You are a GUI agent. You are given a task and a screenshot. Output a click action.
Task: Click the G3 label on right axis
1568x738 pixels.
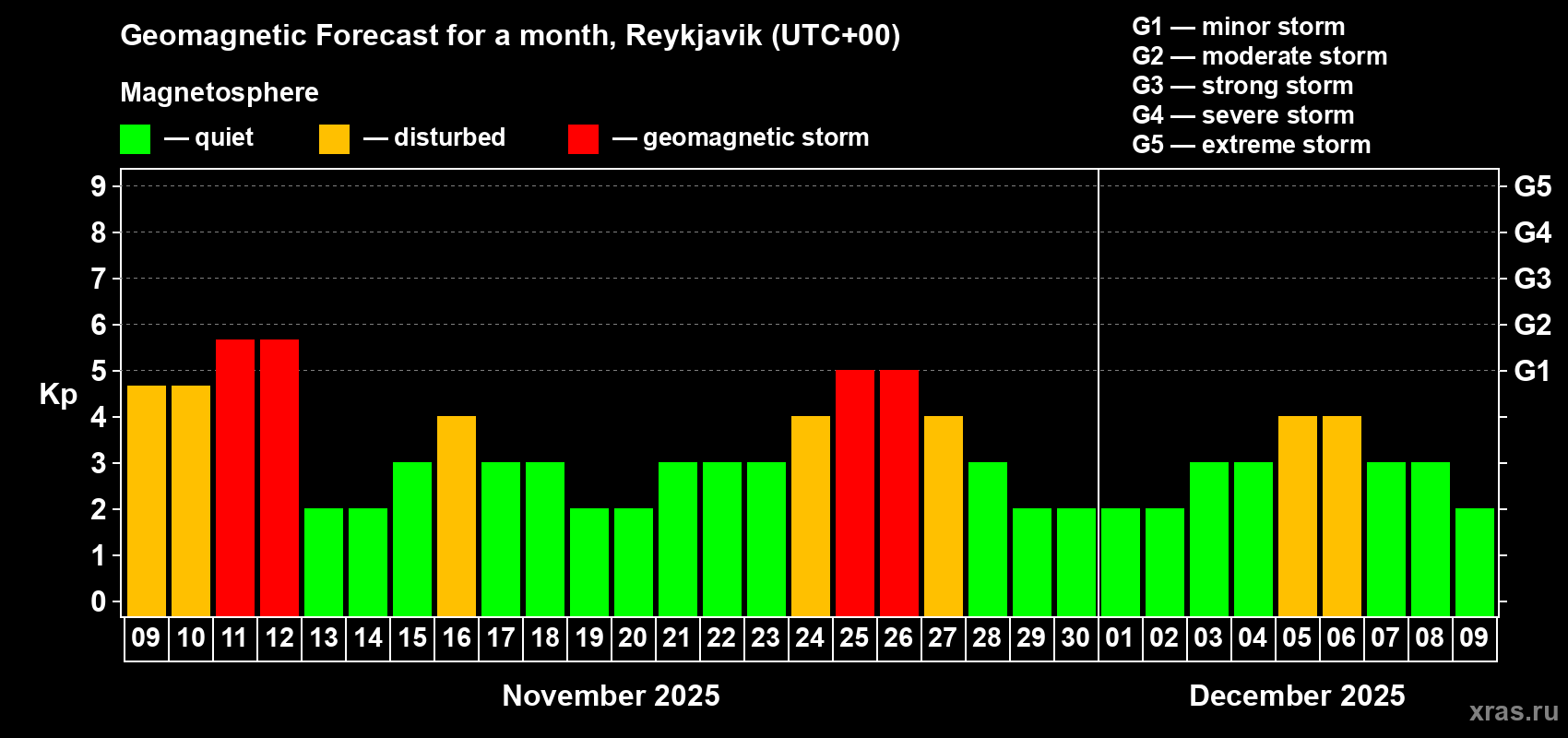click(x=1533, y=279)
